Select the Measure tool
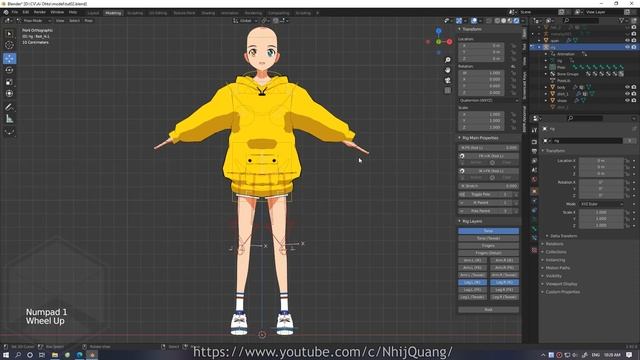This screenshot has height=360, width=640. [x=9, y=119]
